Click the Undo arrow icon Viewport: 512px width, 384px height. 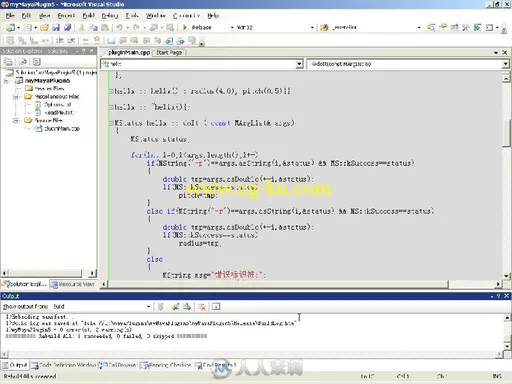pyautogui.click(x=119, y=27)
